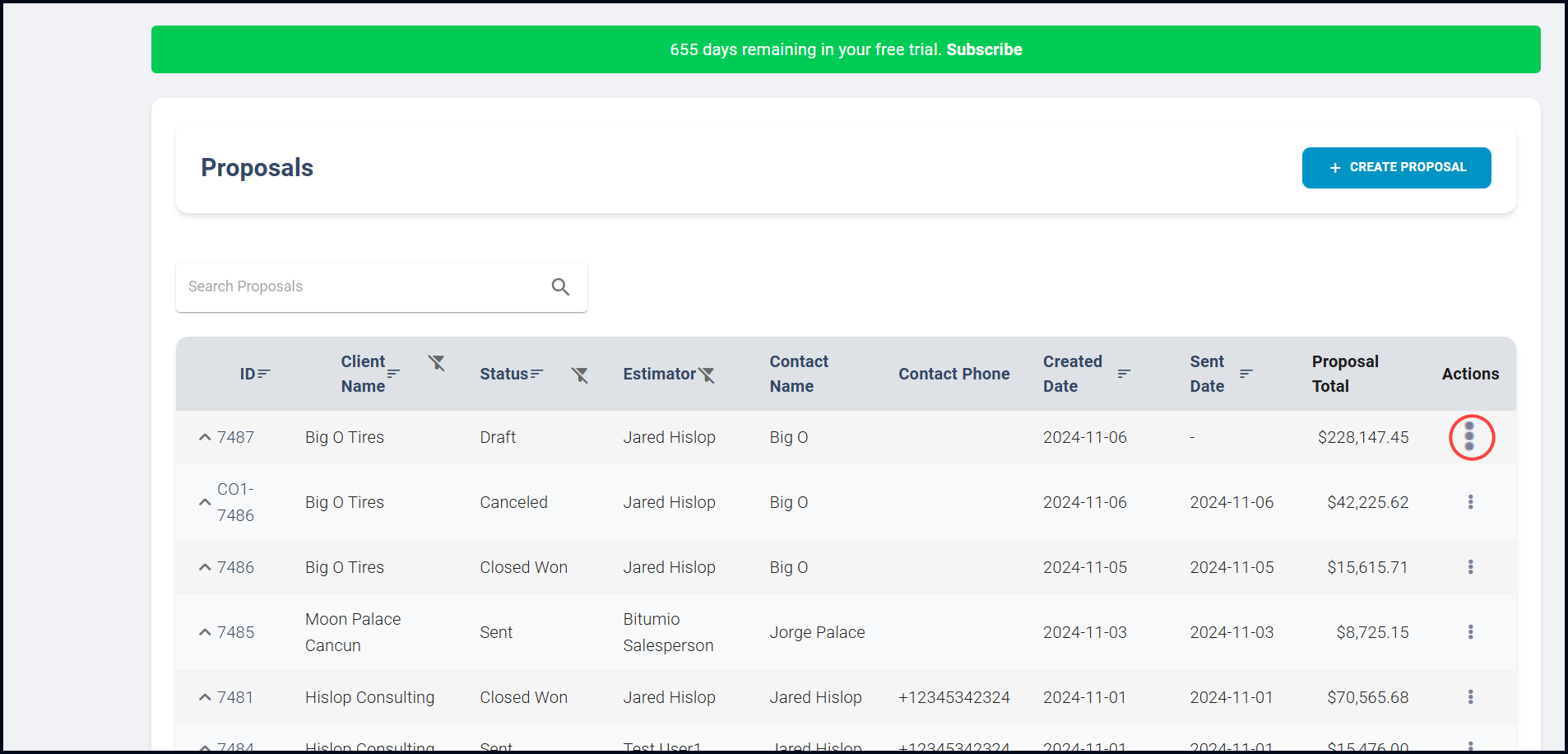
Task: Click Jorge Palace contact name
Action: (817, 632)
